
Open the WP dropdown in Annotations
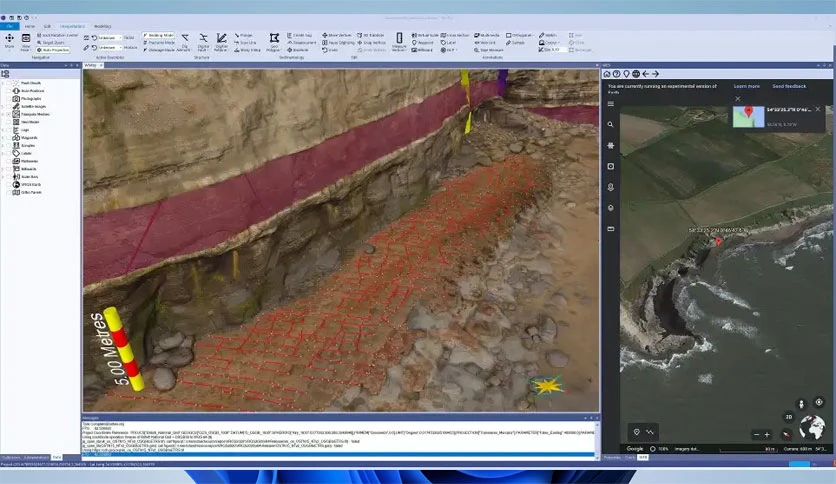(448, 50)
